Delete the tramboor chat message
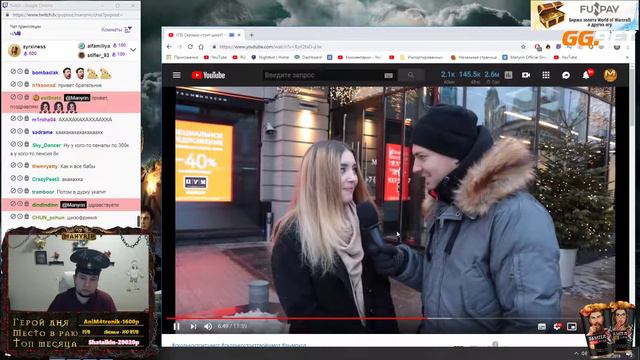The width and height of the screenshot is (640, 360). (27, 191)
